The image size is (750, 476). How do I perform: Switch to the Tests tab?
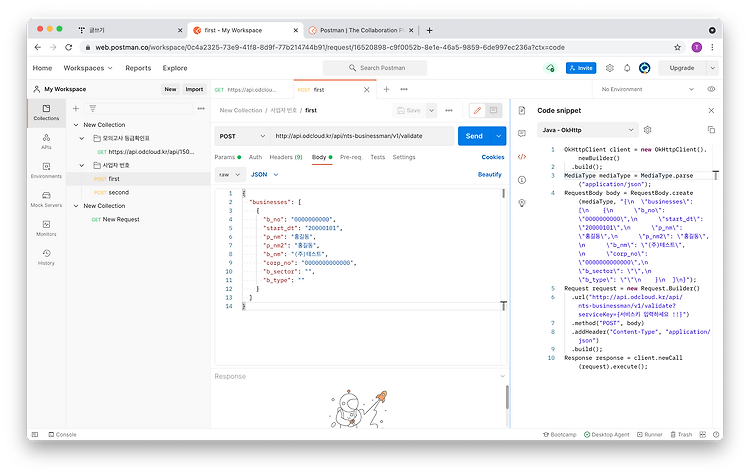[377, 157]
